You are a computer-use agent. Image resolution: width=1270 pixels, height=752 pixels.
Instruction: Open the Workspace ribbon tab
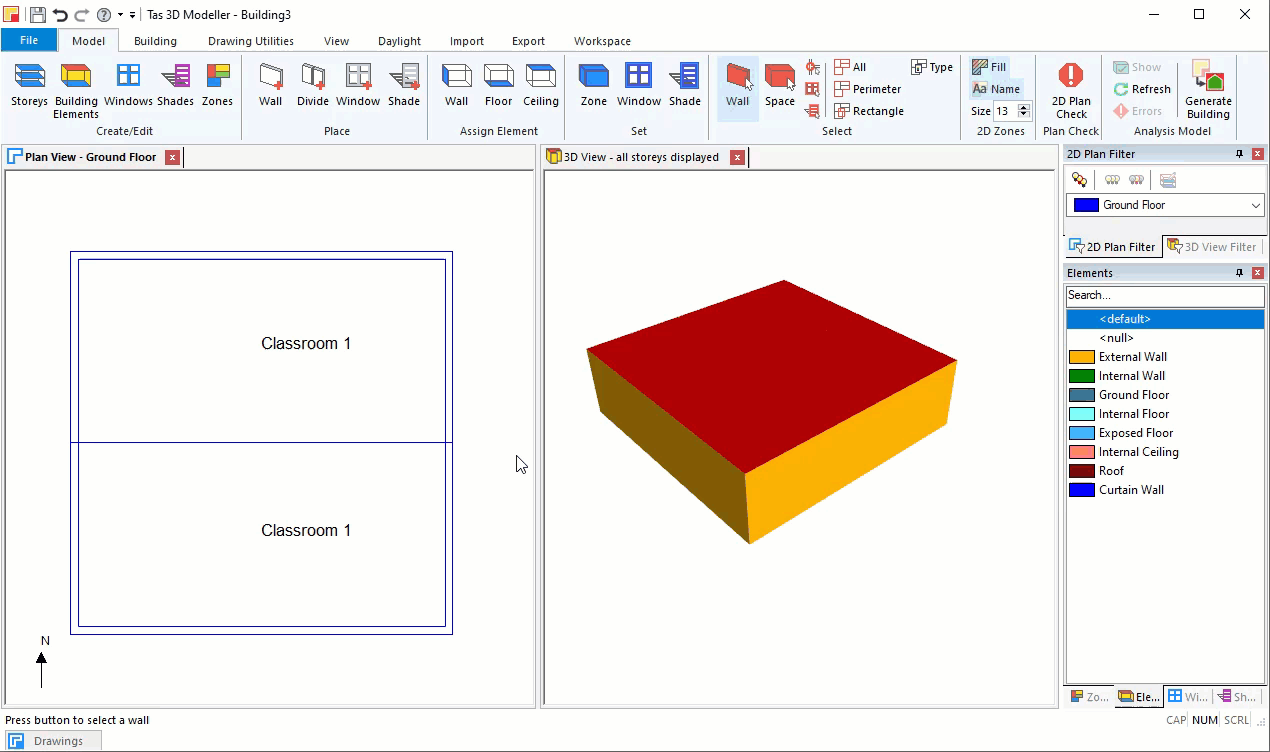point(602,41)
